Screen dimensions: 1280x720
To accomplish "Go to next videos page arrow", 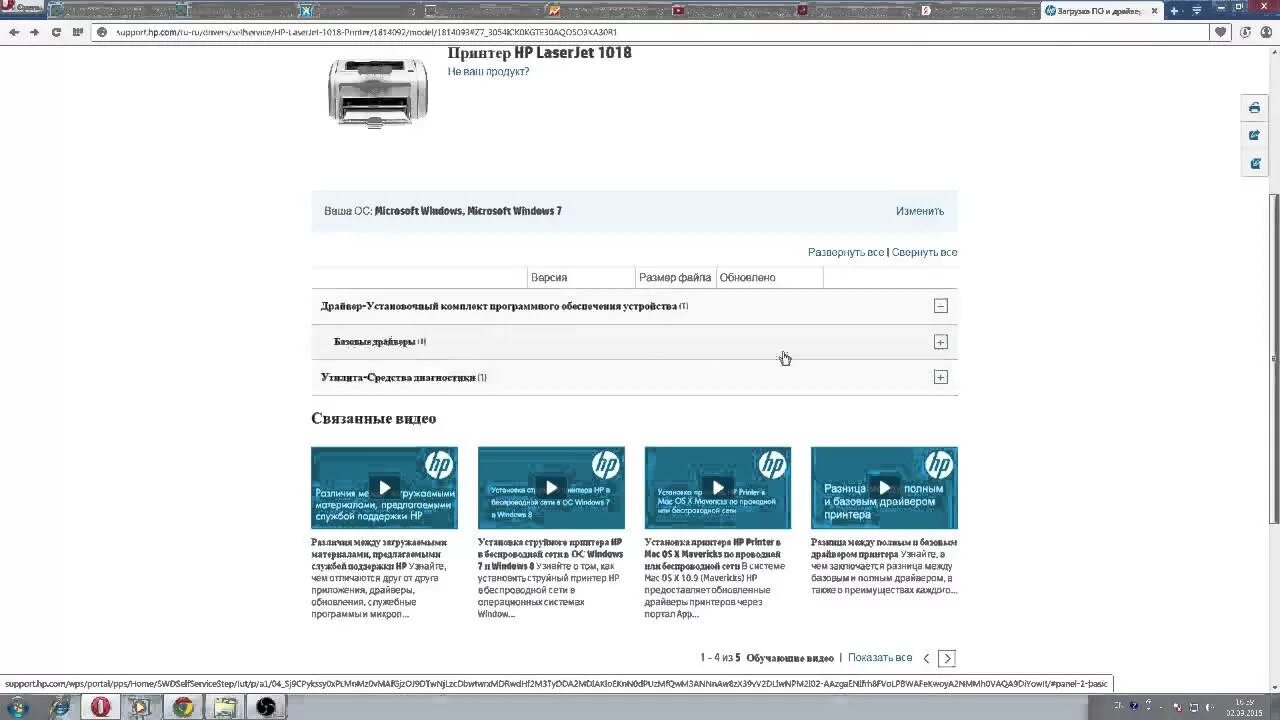I will pyautogui.click(x=947, y=658).
